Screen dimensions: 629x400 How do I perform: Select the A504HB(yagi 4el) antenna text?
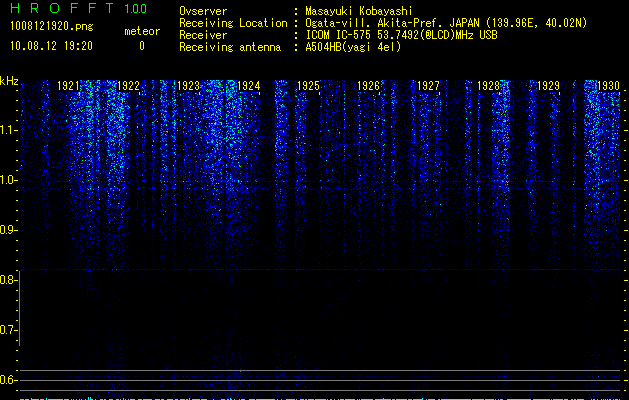[x=353, y=47]
